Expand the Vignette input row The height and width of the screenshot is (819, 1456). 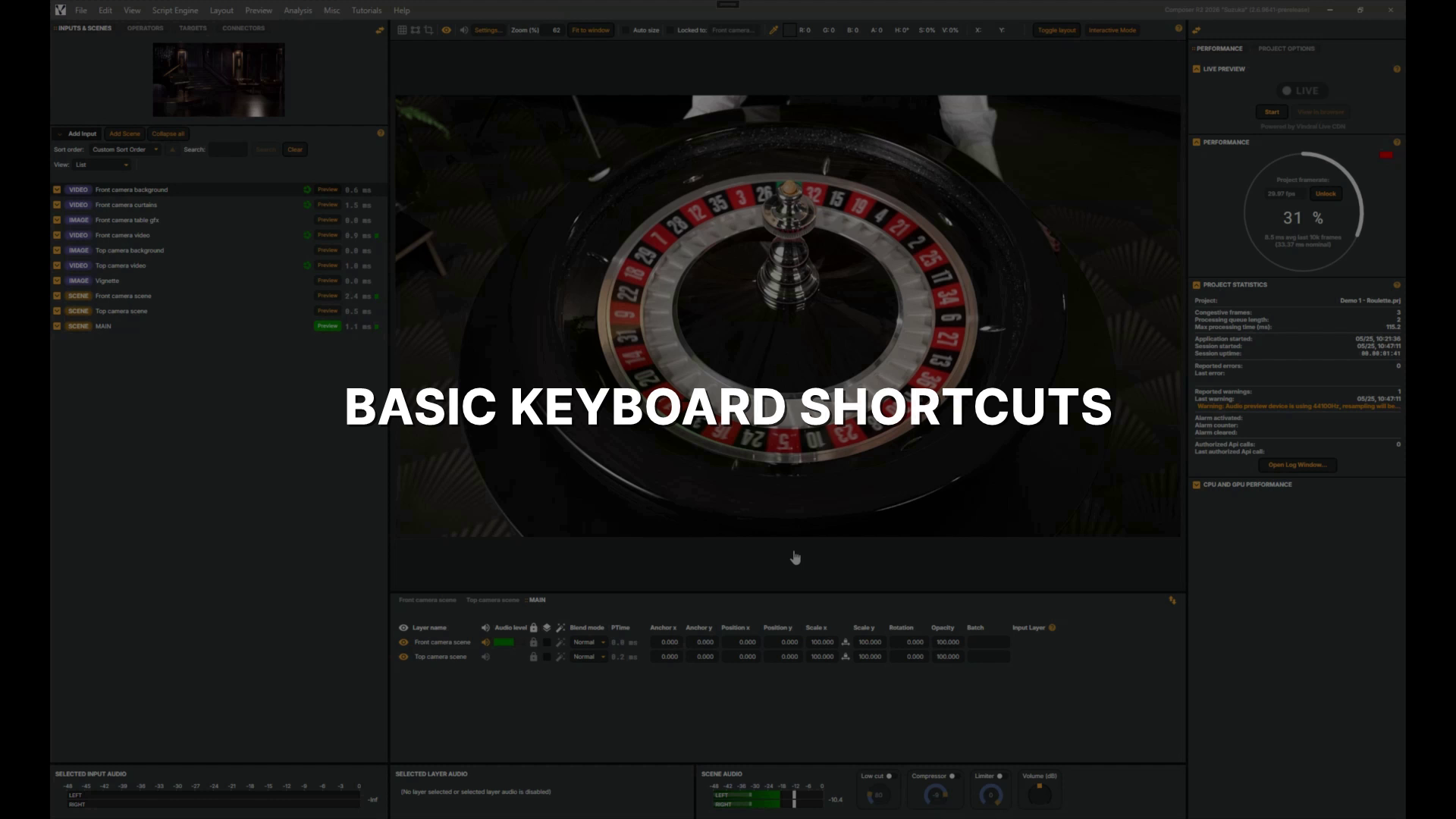[57, 281]
